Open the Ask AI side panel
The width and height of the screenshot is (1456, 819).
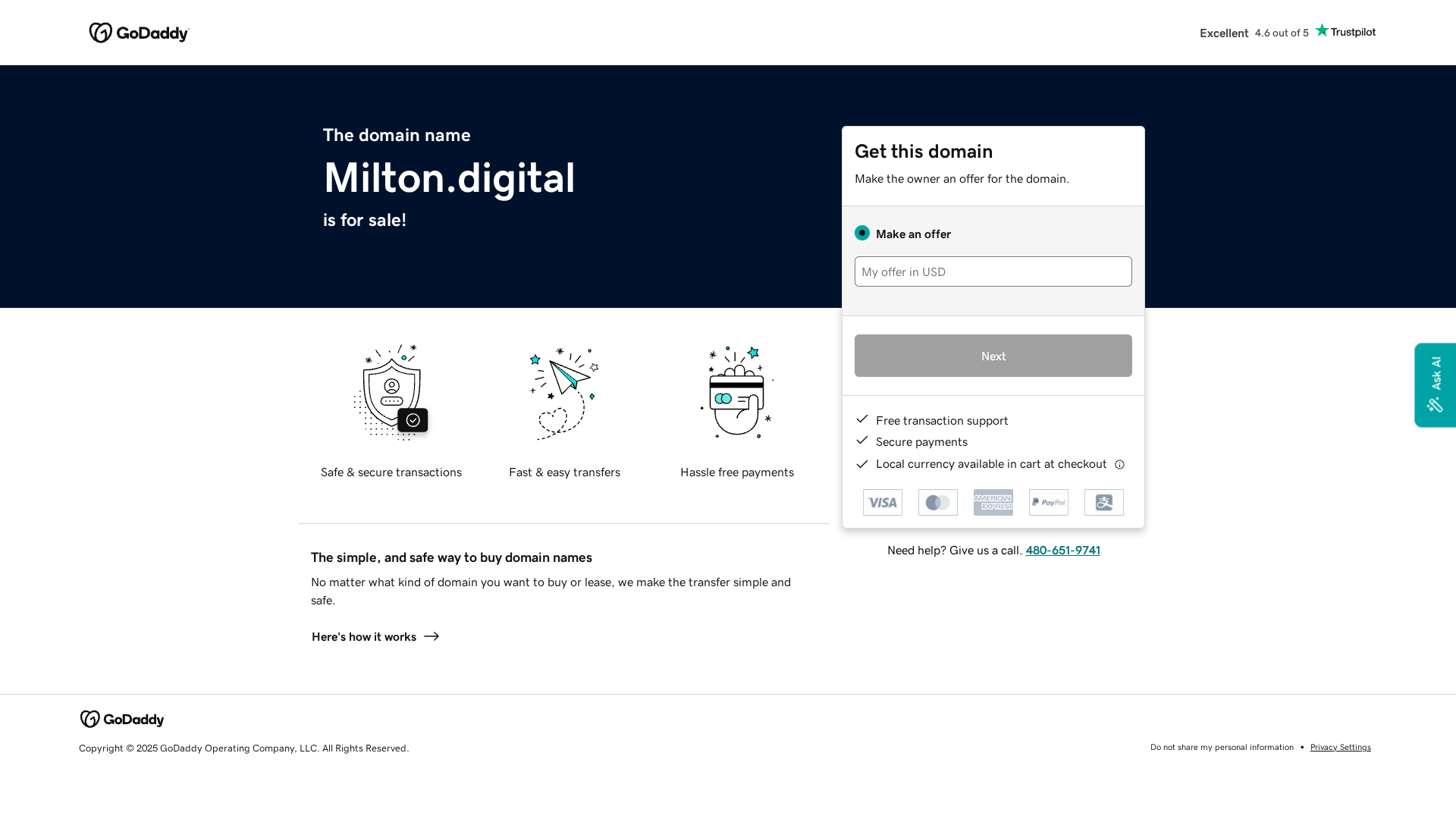[1435, 384]
